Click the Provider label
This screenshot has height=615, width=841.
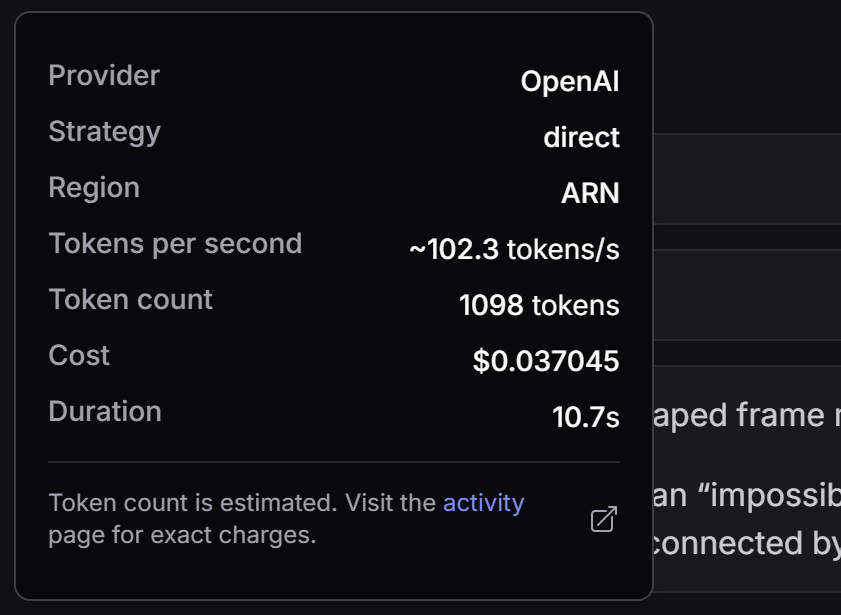tap(104, 76)
